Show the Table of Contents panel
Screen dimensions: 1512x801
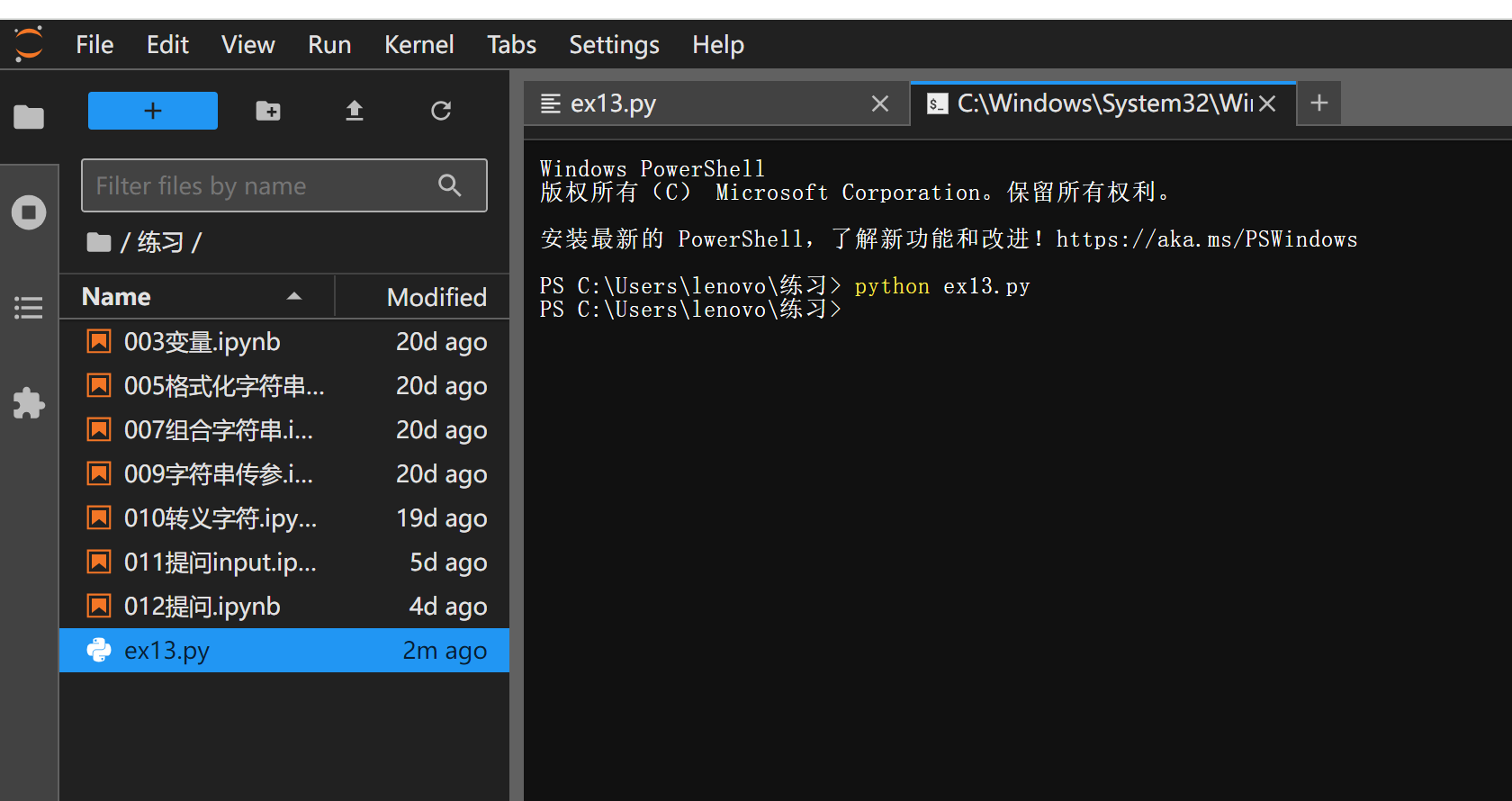(x=29, y=308)
